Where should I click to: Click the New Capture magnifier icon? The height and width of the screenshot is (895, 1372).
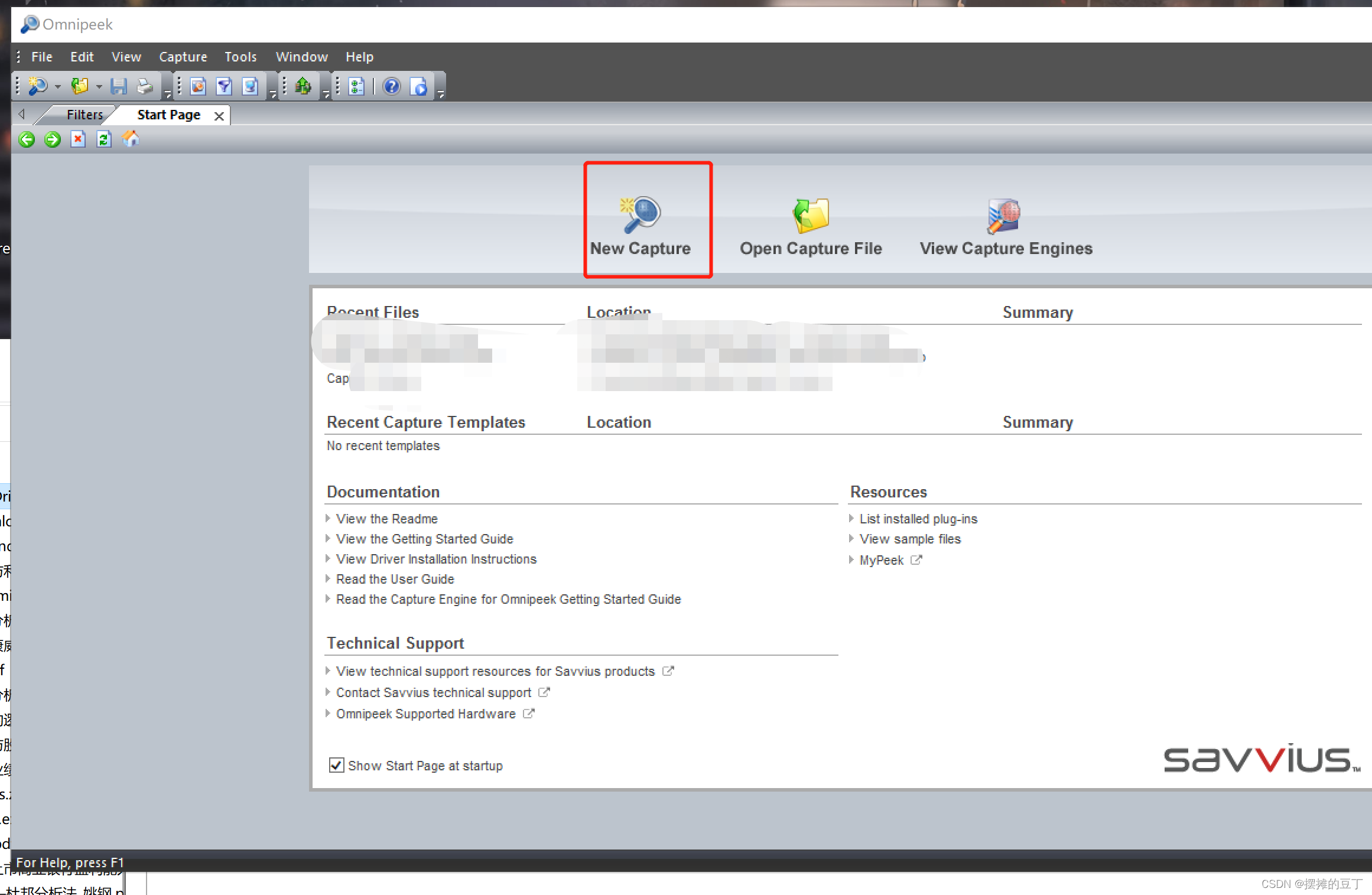pyautogui.click(x=641, y=214)
